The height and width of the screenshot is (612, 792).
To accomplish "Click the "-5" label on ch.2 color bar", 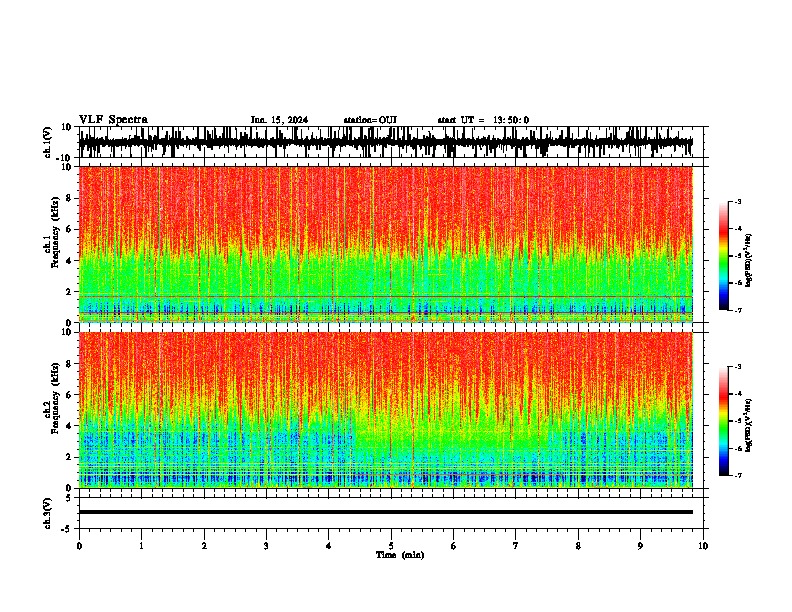I will point(738,421).
